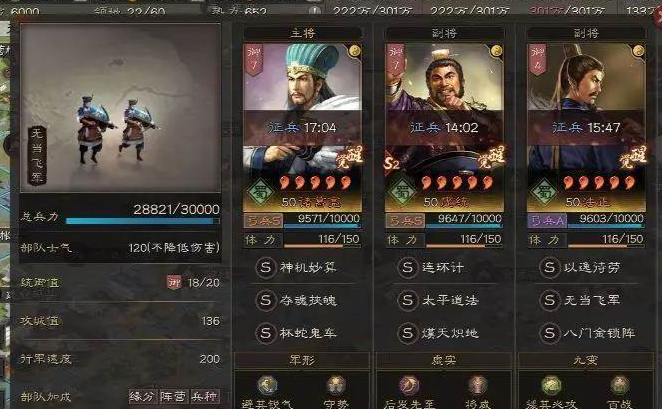Click the info icon beside 势力 652
662x409 pixels.
pyautogui.click(x=315, y=11)
